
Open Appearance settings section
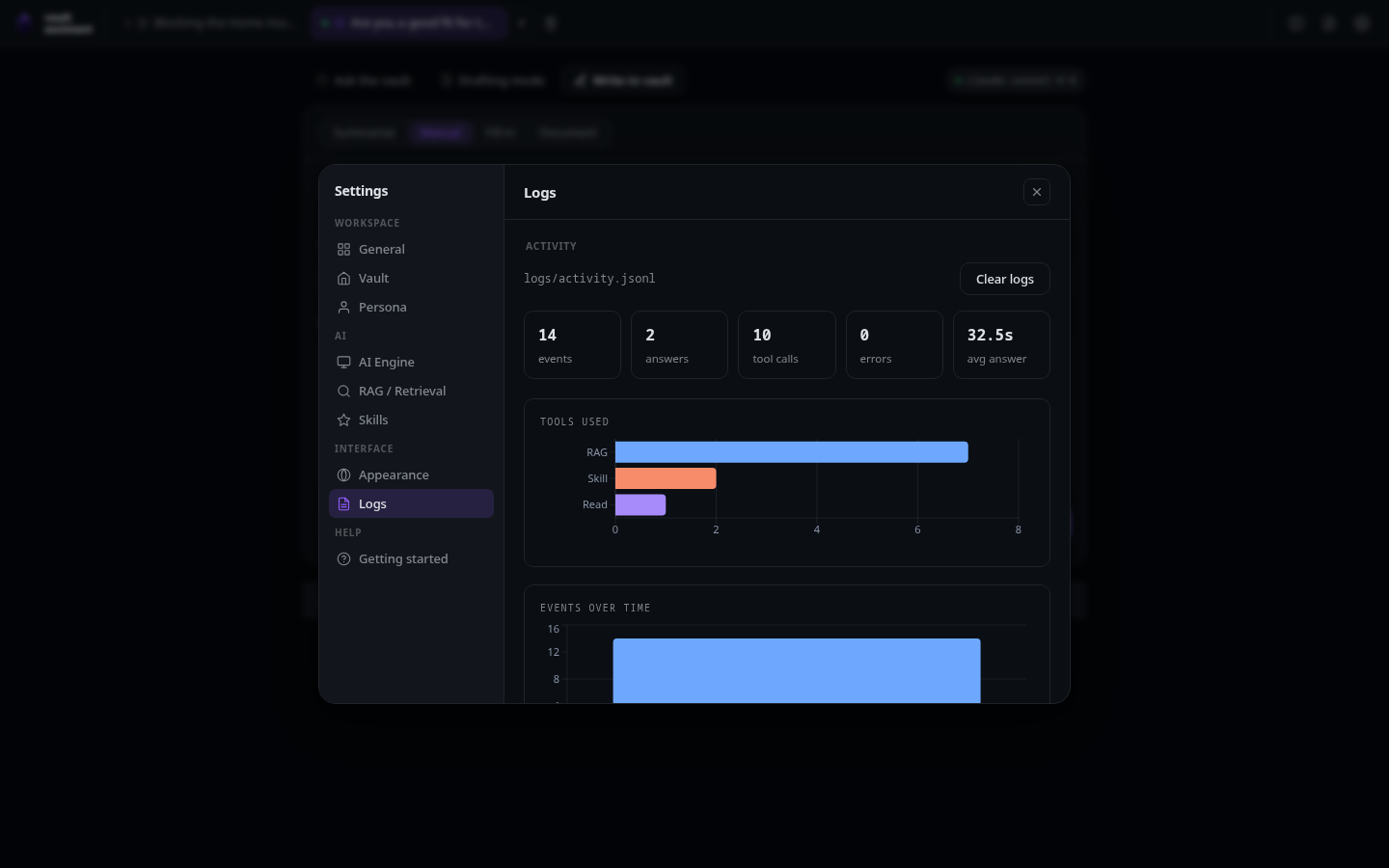pyautogui.click(x=411, y=475)
